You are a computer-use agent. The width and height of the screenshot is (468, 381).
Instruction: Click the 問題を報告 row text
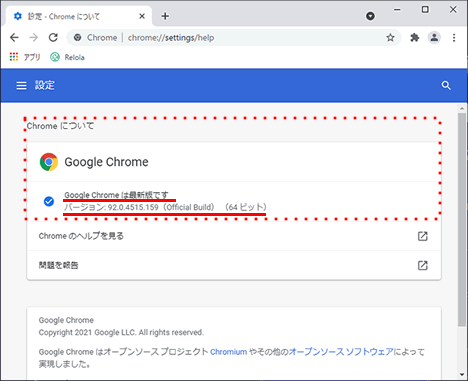pos(59,265)
